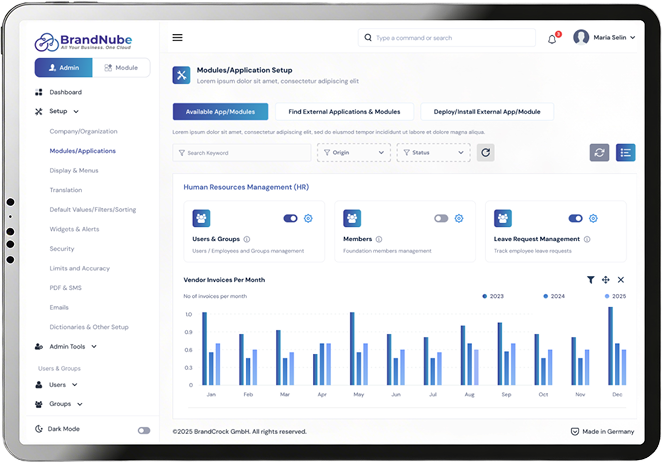Click the hamburger menu icon
Viewport: 662px width, 462px height.
click(x=178, y=37)
